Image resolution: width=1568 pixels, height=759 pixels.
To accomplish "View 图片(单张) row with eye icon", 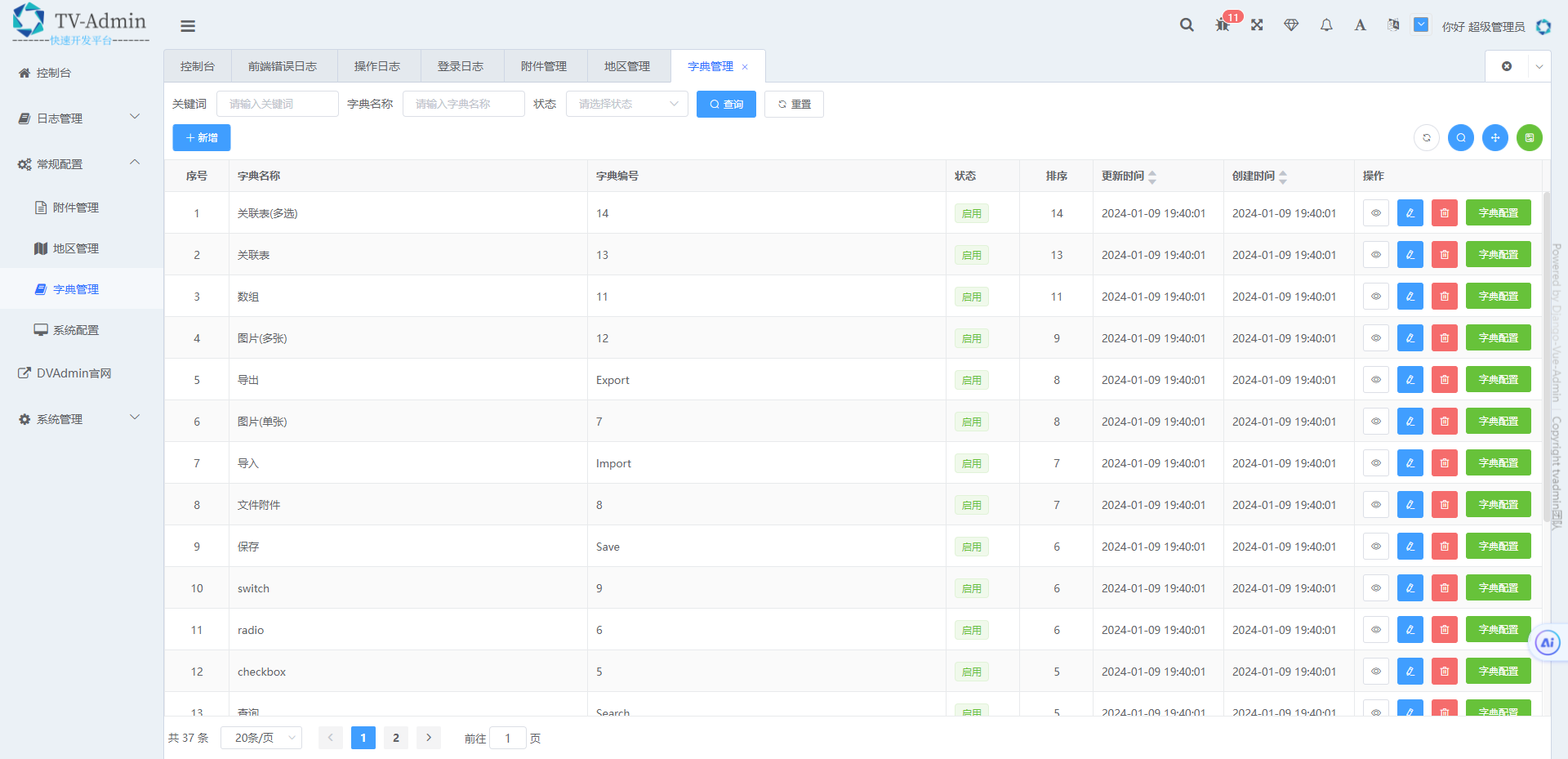I will [1376, 422].
